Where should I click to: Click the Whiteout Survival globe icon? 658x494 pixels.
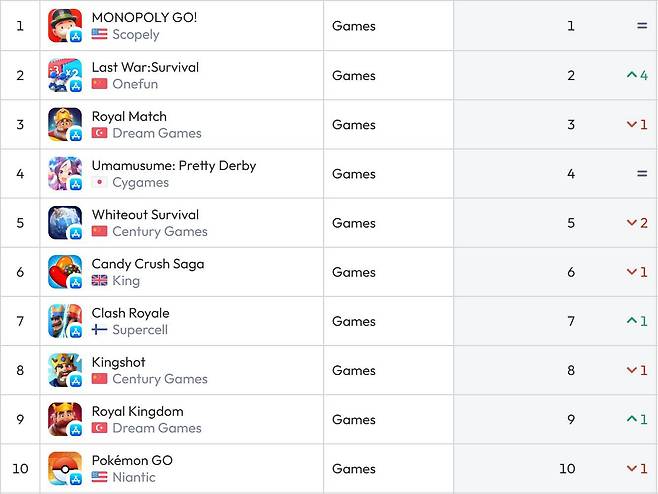click(65, 222)
